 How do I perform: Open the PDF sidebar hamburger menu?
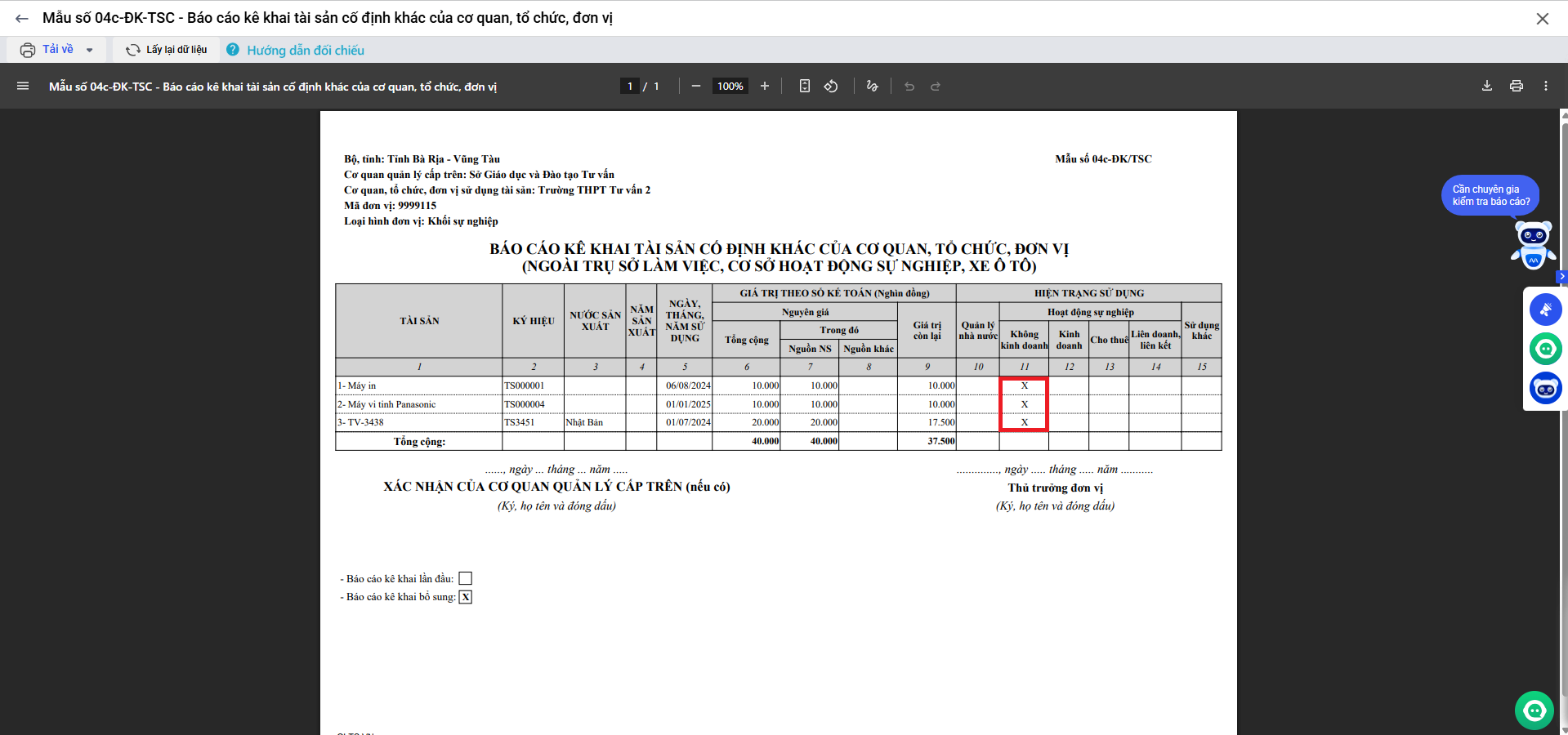tap(23, 86)
